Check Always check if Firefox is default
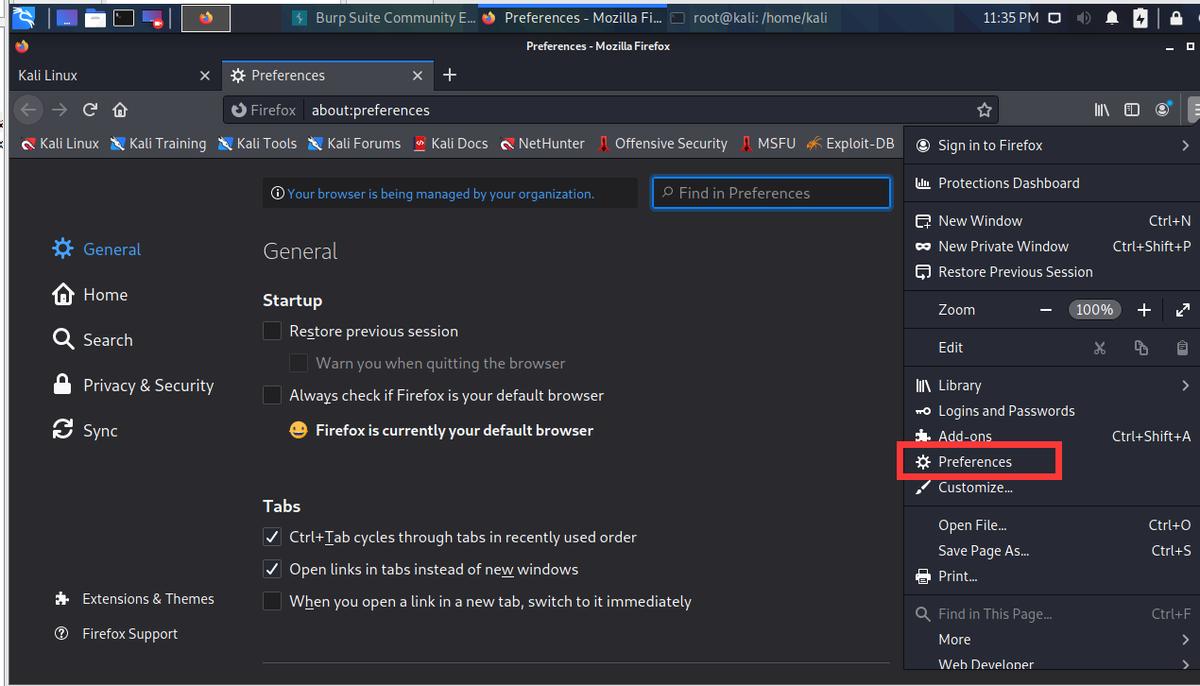 [x=272, y=395]
